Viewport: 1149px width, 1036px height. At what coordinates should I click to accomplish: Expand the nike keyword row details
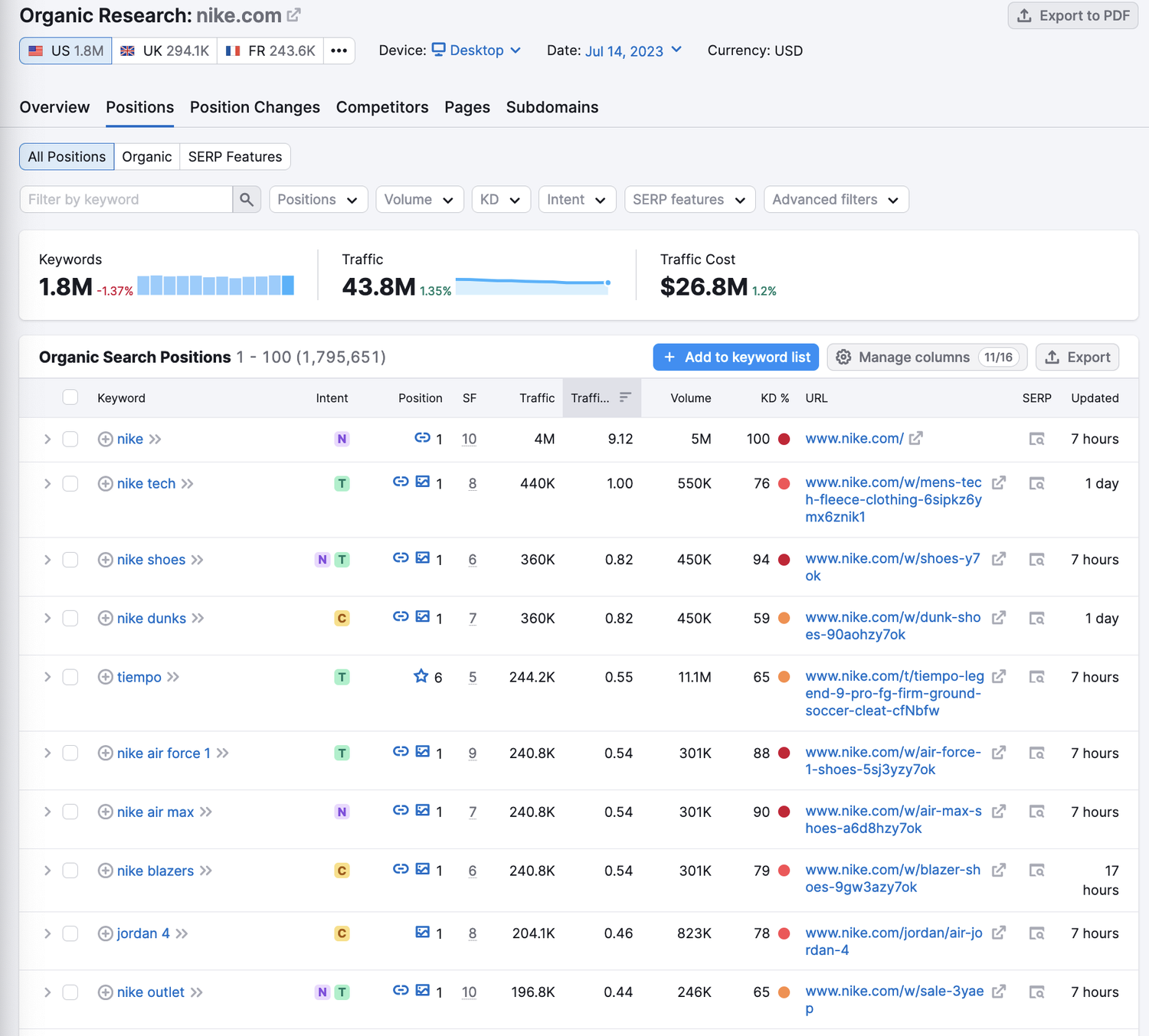tap(47, 439)
